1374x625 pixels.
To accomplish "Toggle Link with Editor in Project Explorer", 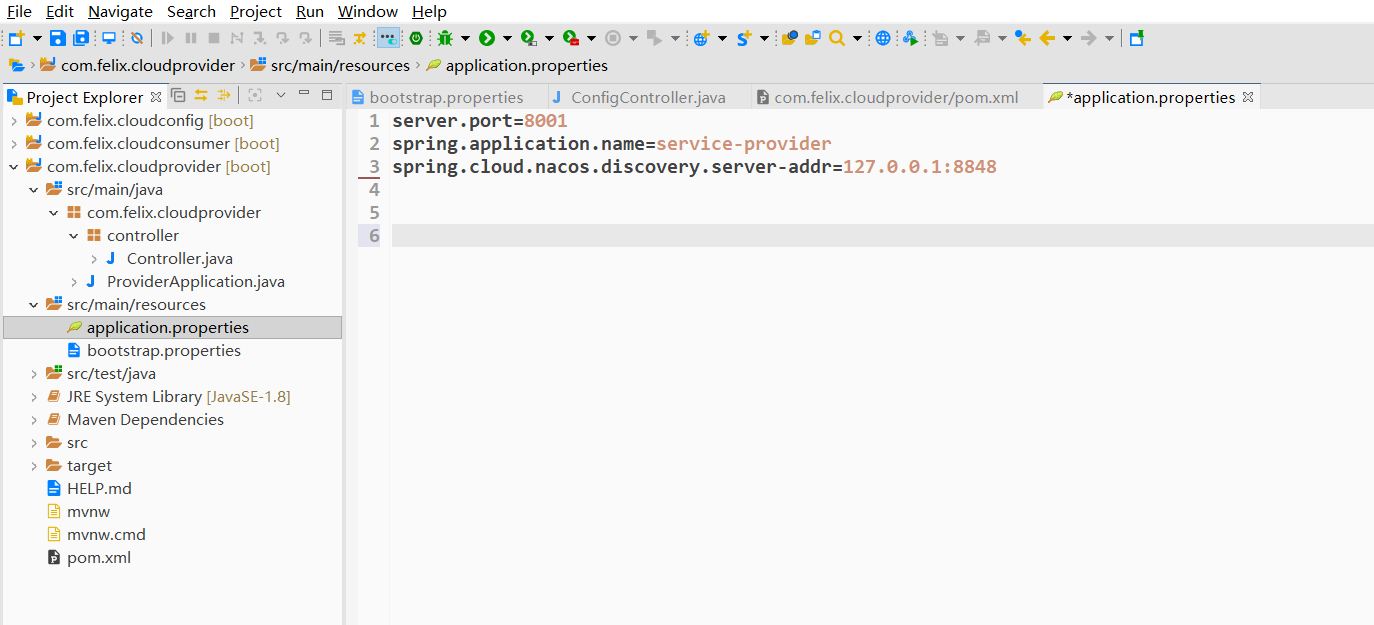I will (201, 96).
